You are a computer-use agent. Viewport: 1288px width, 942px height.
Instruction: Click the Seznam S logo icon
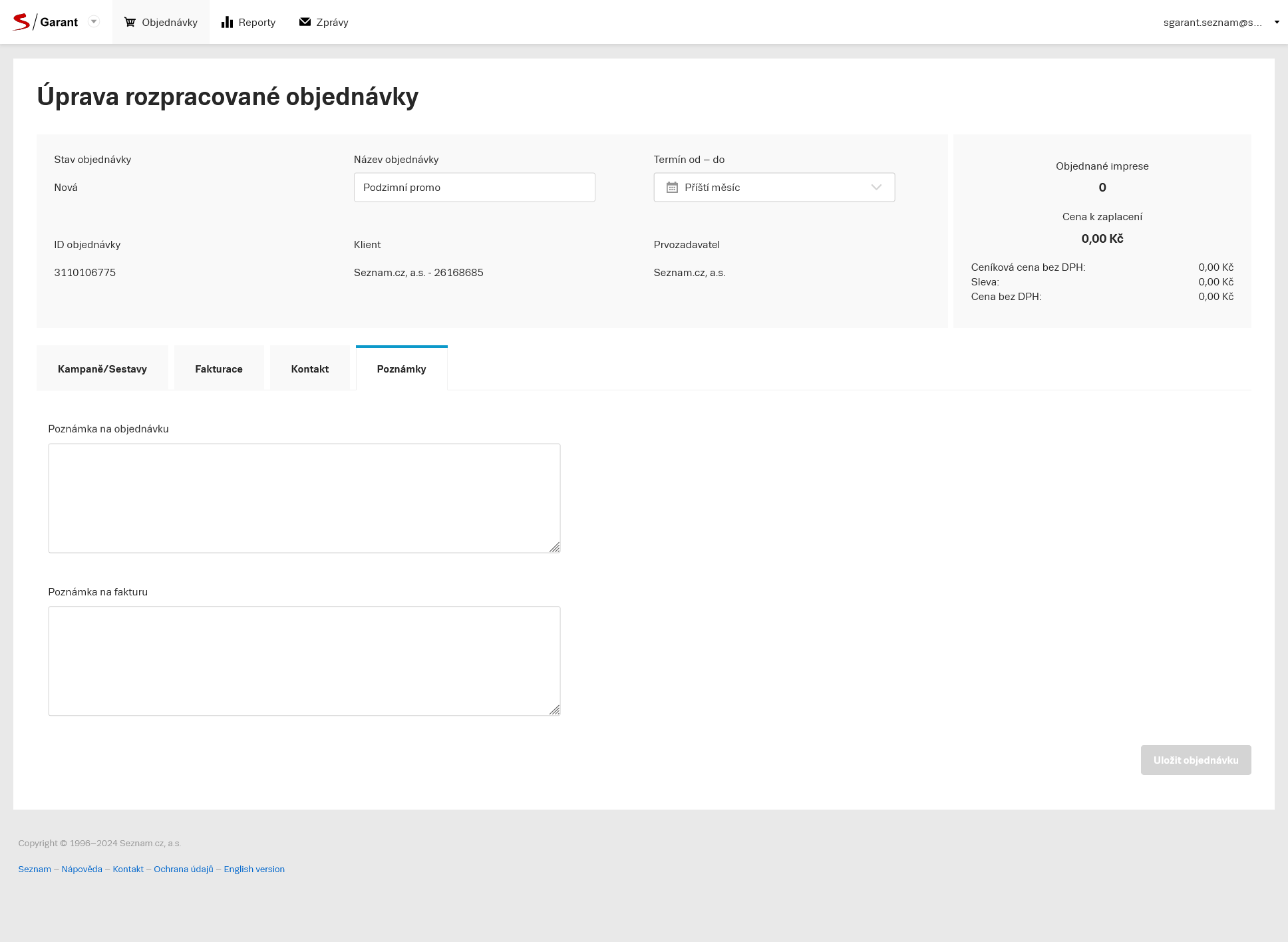[x=21, y=22]
